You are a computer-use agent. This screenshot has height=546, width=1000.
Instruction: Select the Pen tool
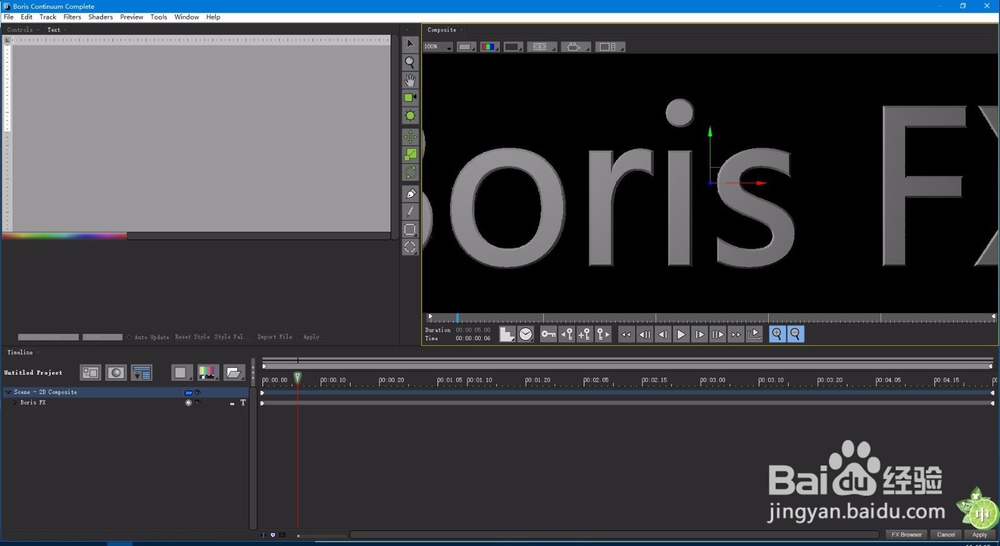click(x=410, y=193)
